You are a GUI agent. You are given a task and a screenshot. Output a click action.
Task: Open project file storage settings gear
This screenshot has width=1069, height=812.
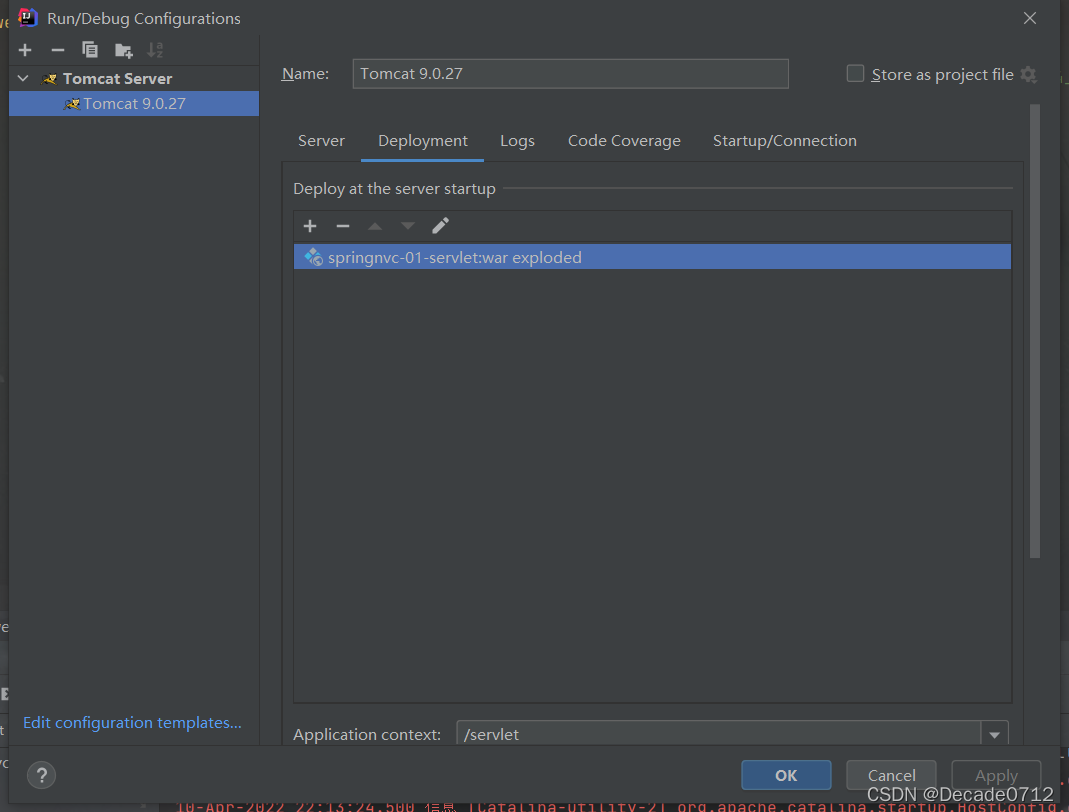point(1029,74)
